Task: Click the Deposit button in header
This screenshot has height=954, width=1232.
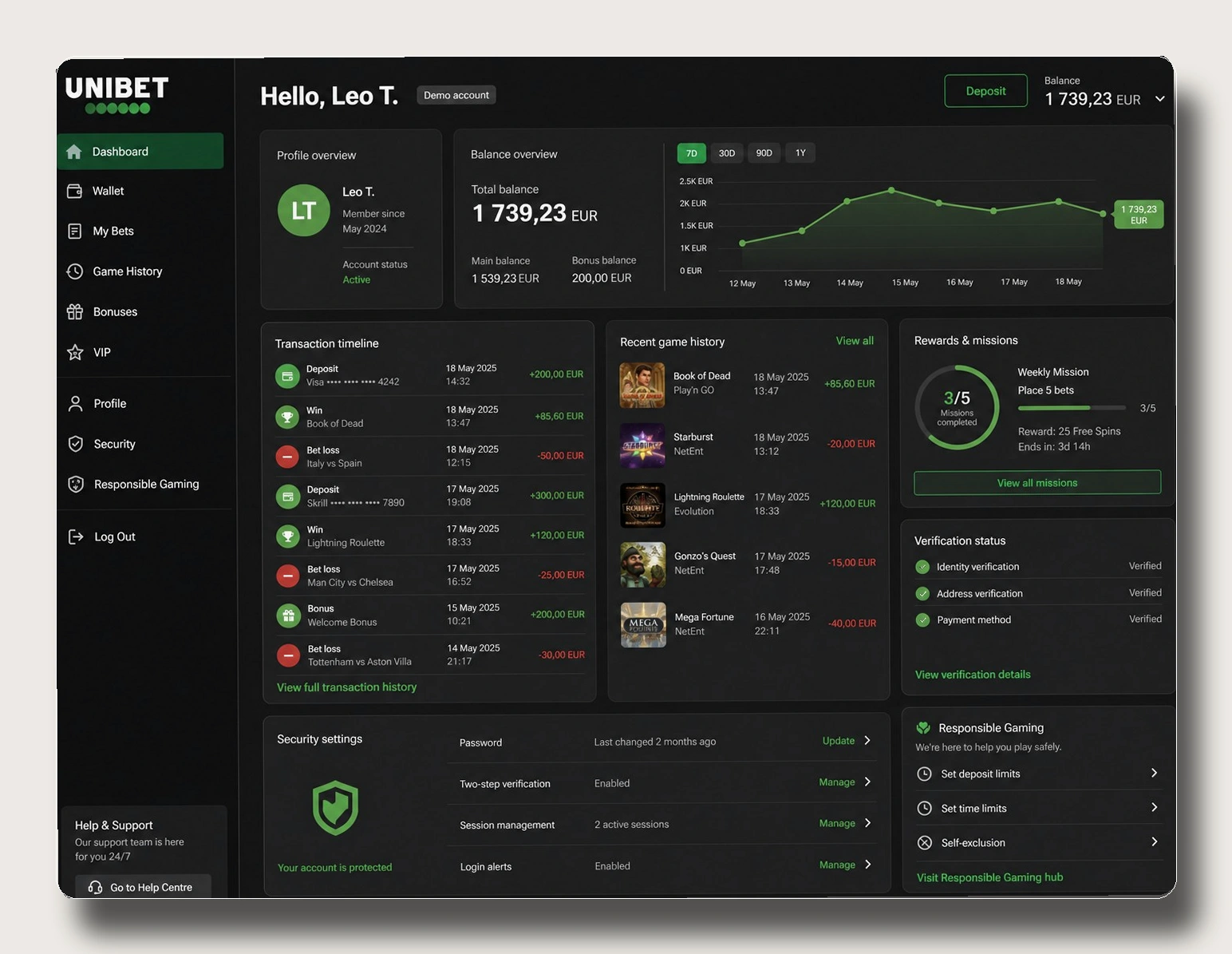Action: (x=986, y=91)
